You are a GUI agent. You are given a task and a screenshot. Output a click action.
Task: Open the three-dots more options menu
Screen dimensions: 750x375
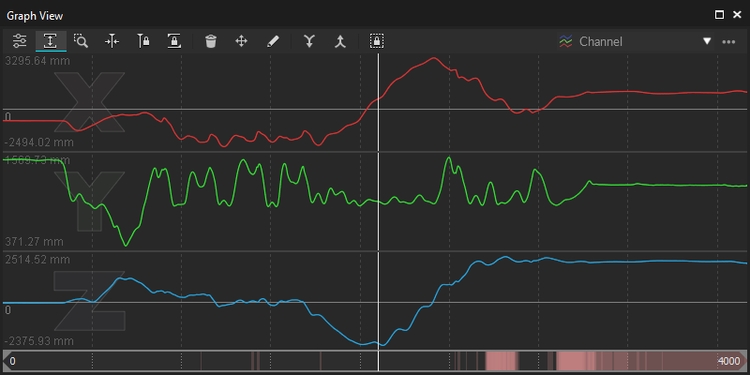click(728, 42)
